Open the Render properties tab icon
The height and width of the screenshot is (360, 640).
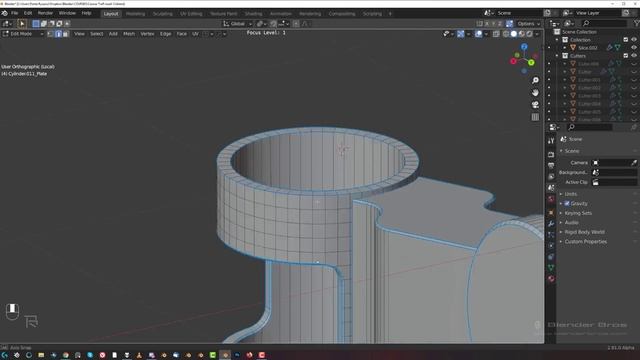(551, 154)
